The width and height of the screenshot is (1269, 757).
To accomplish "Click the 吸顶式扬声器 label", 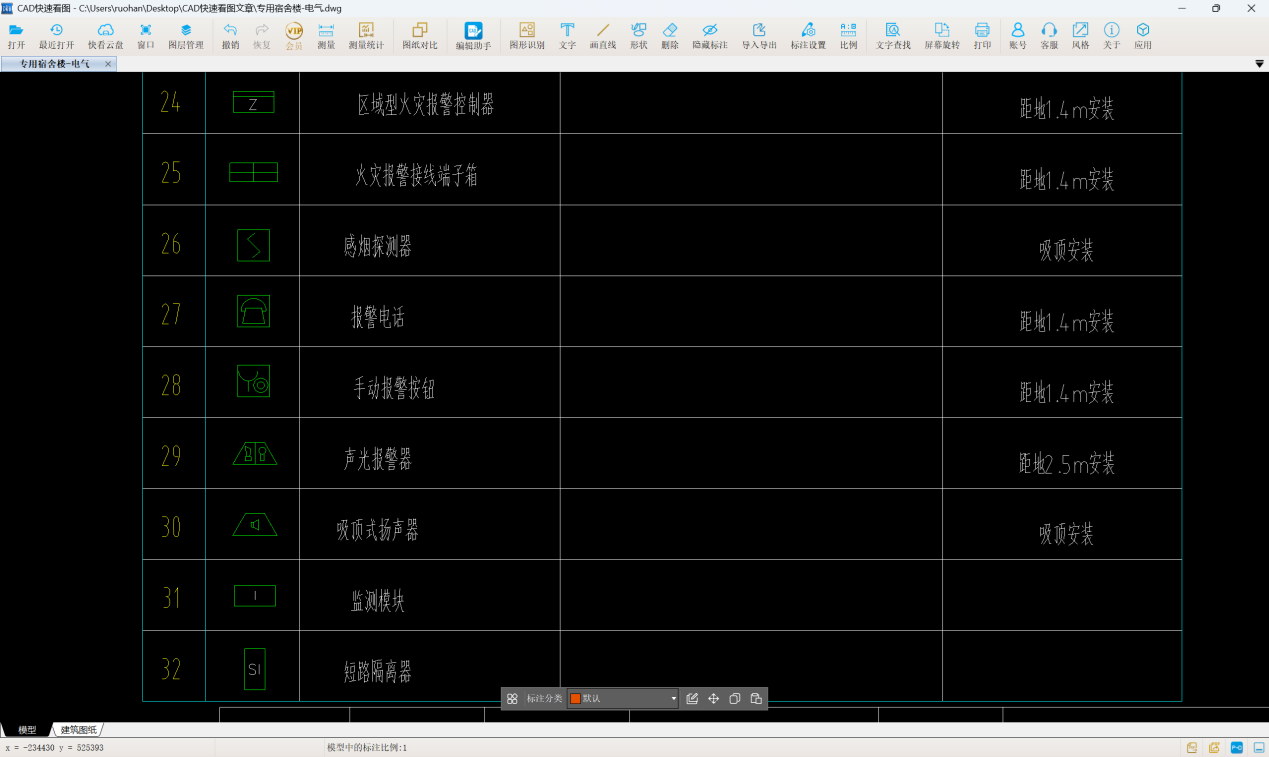I will coord(378,530).
